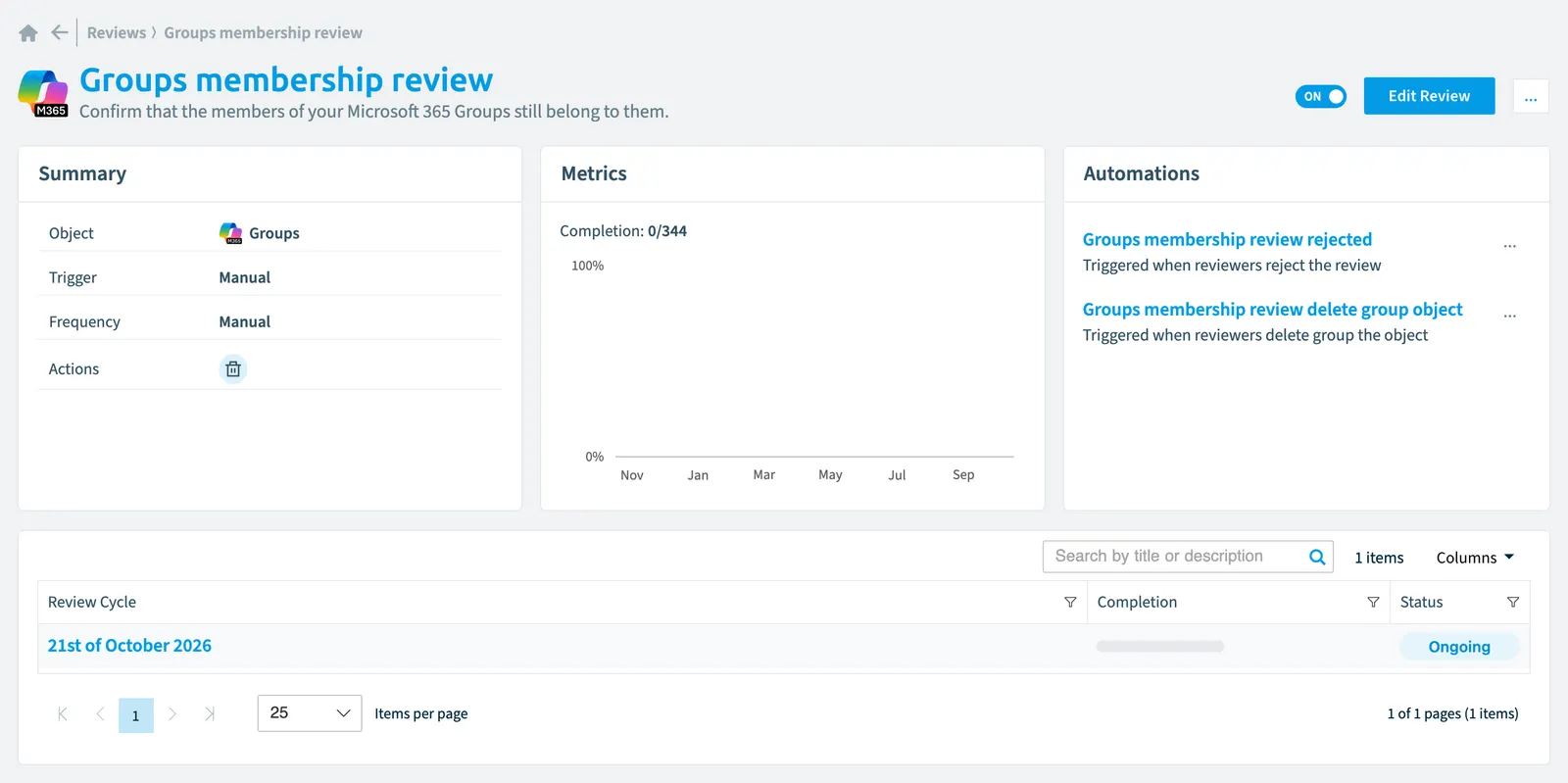The height and width of the screenshot is (783, 1568).
Task: Click the Trigger value Manual
Action: (245, 277)
